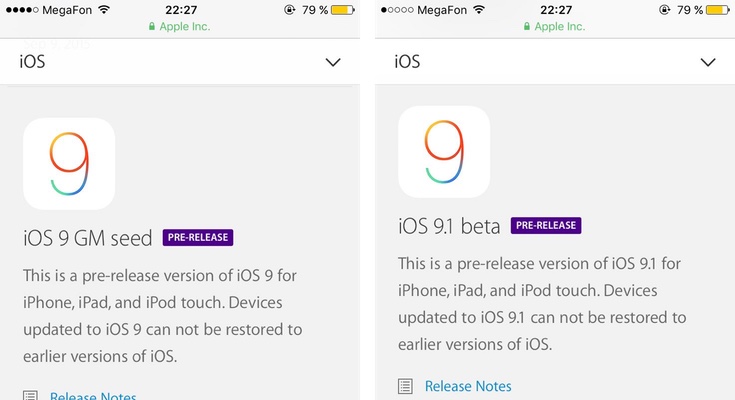Open Release Notes for iOS 9 GM seed
The height and width of the screenshot is (400, 735).
93,396
